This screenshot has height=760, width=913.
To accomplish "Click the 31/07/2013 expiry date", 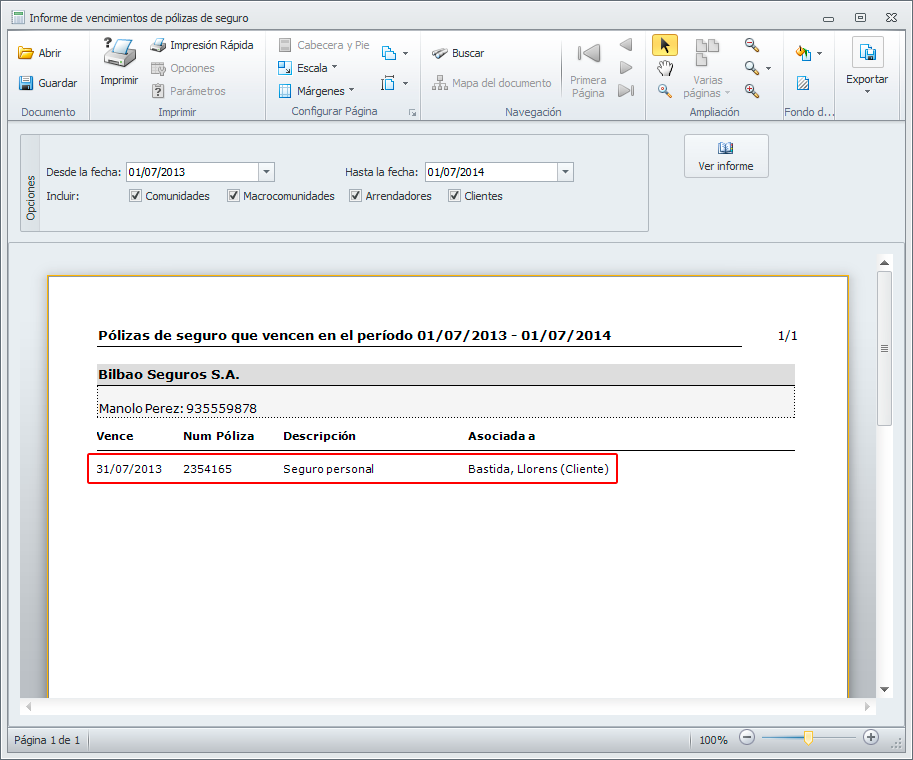I will point(129,469).
